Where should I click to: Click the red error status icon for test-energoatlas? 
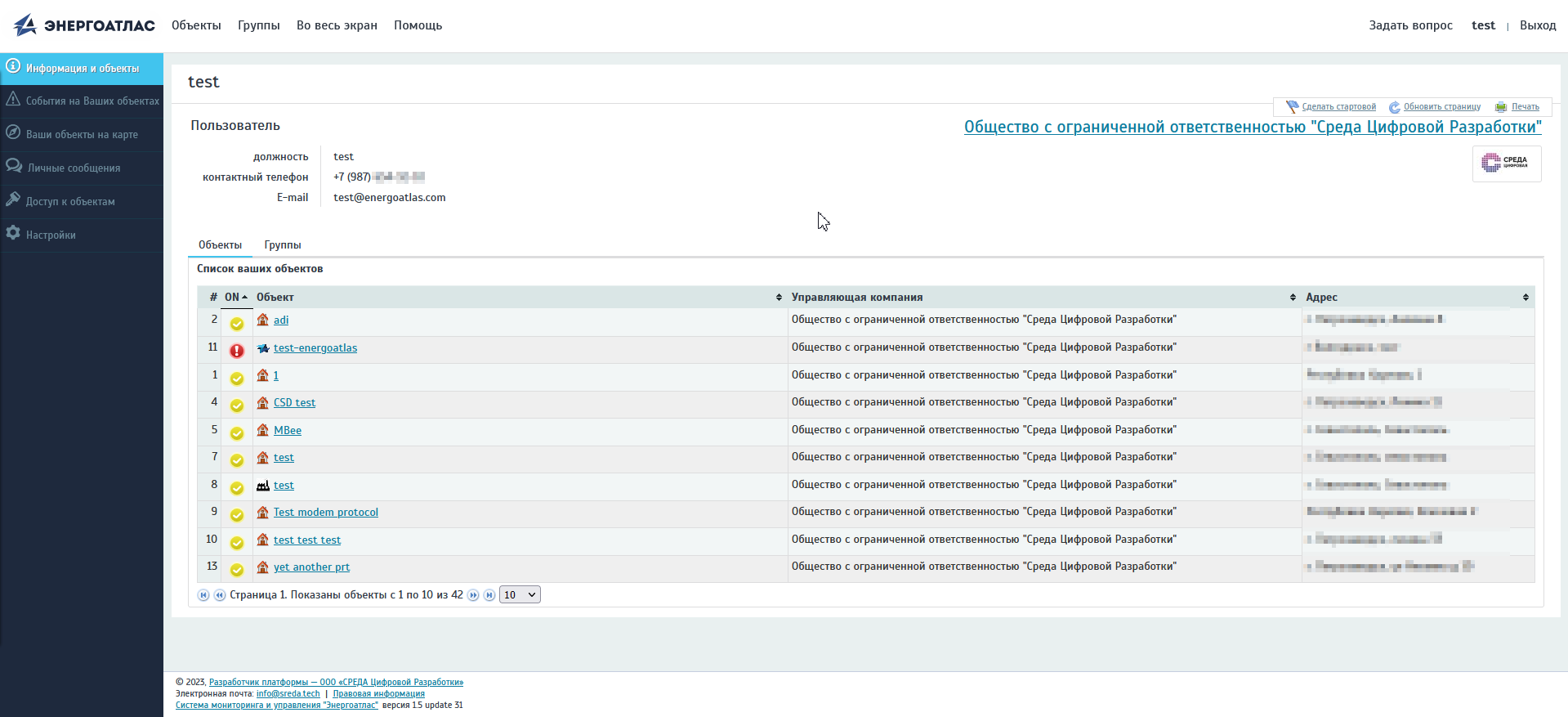[x=236, y=351]
